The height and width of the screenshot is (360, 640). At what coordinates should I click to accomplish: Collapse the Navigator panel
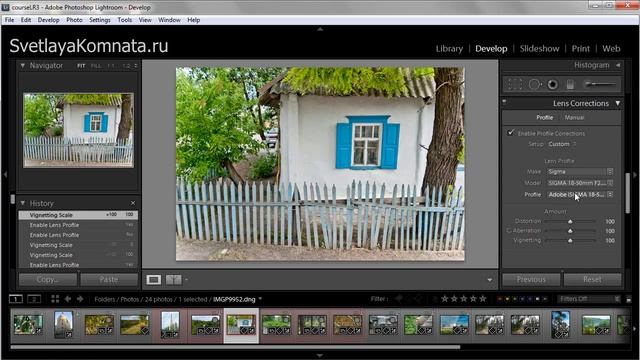[23, 65]
